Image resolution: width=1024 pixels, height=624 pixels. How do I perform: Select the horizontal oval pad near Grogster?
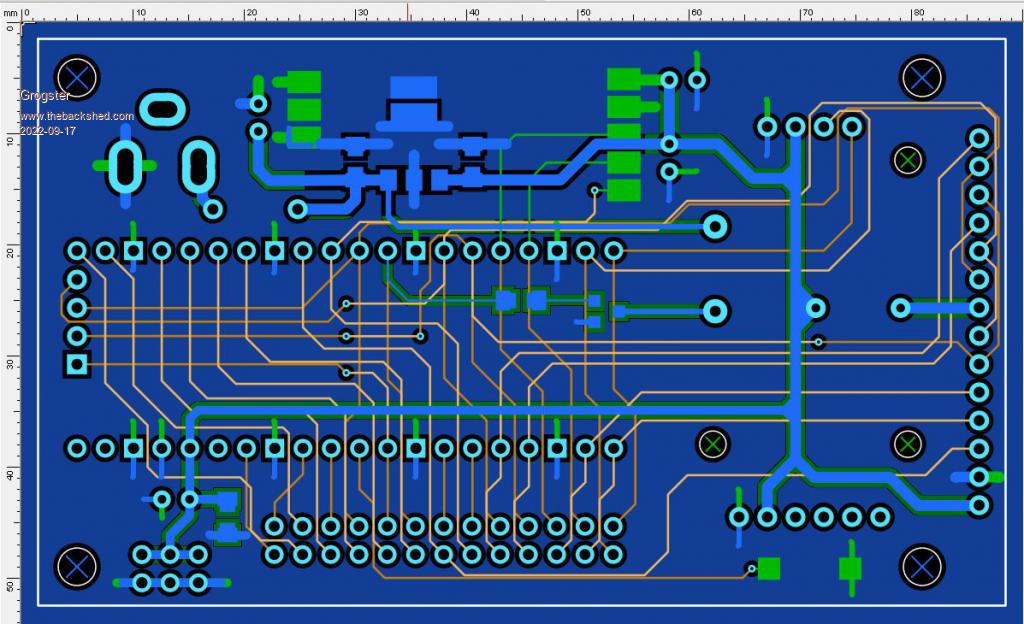pyautogui.click(x=161, y=109)
